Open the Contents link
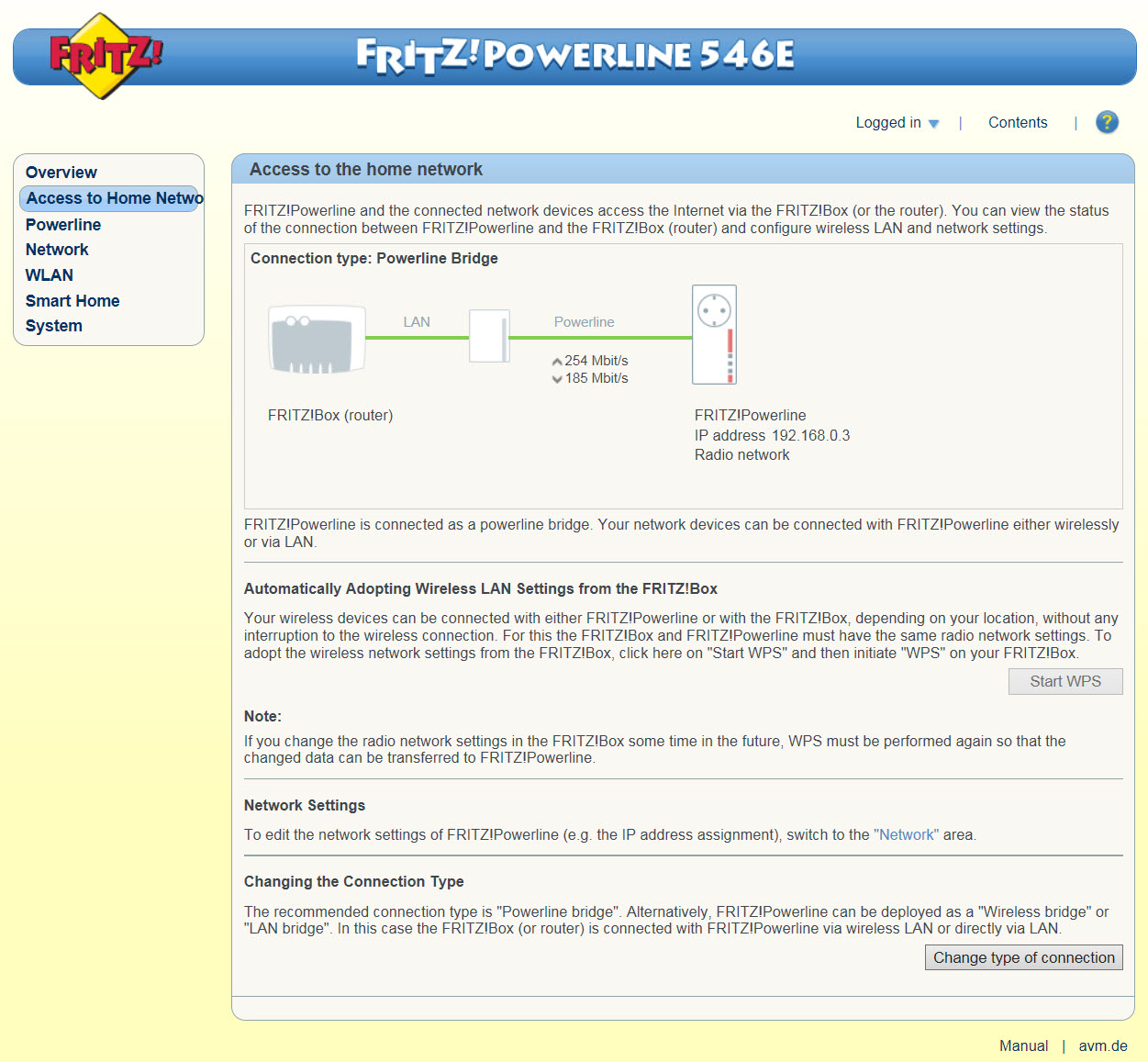This screenshot has height=1062, width=1148. click(x=1018, y=123)
